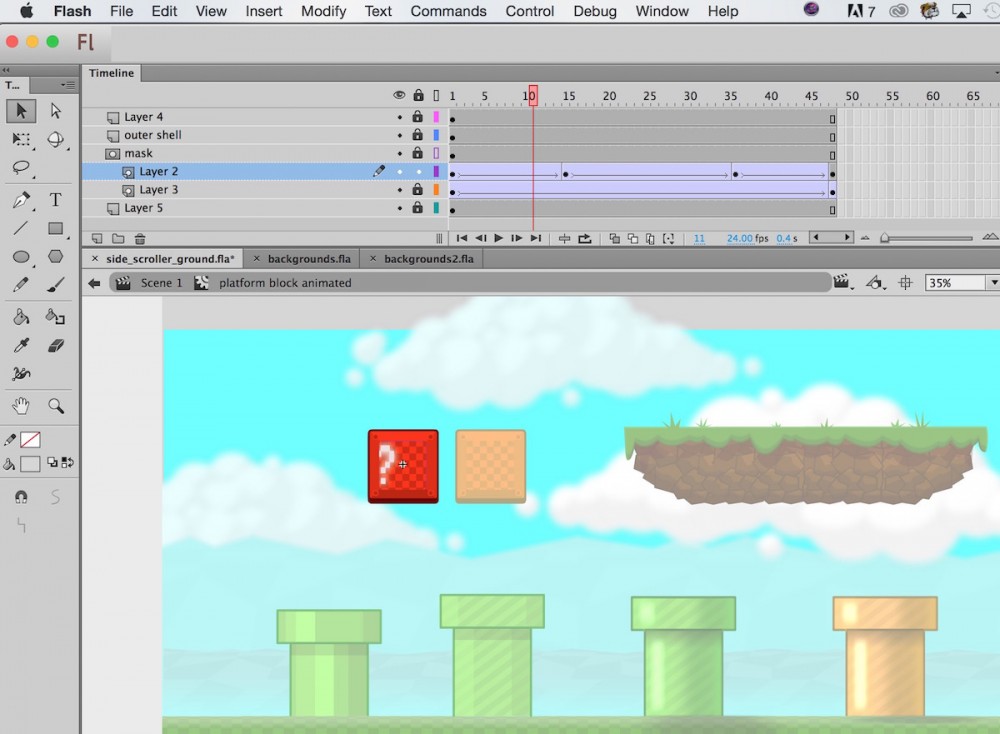Lock the outer shell layer
Viewport: 1000px width, 734px height.
(x=417, y=135)
